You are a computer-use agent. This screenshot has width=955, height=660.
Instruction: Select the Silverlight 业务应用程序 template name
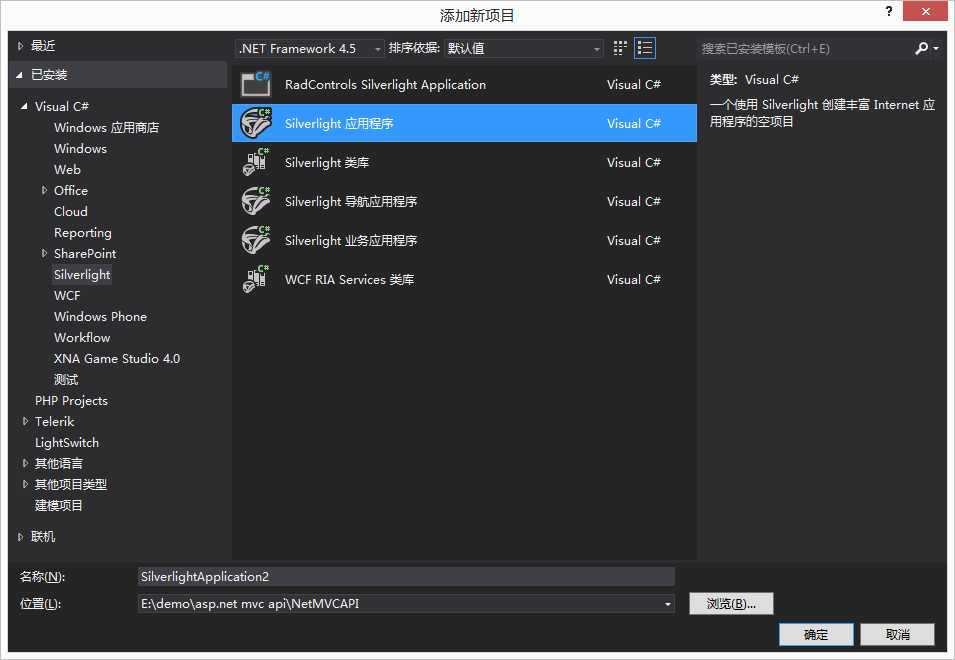[351, 240]
